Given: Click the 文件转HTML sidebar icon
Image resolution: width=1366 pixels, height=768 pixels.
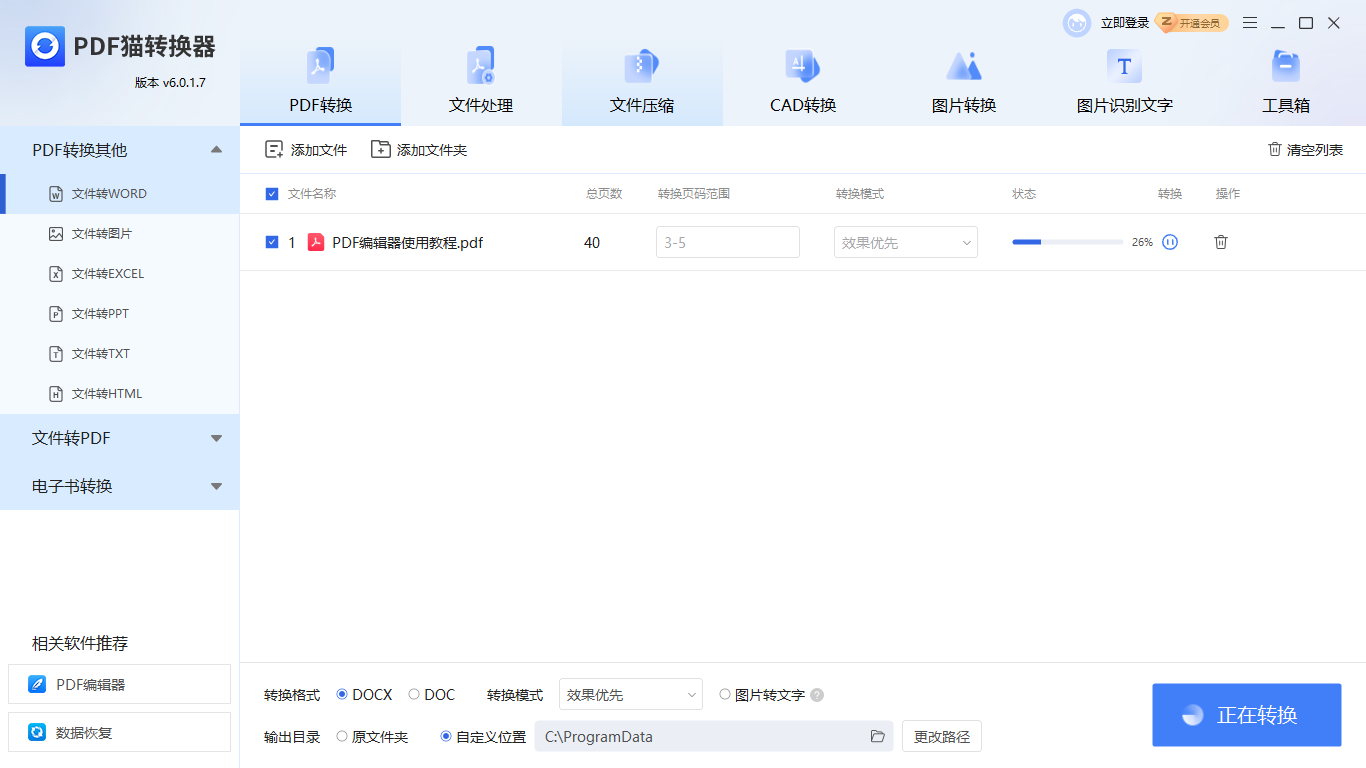Looking at the screenshot, I should (56, 394).
